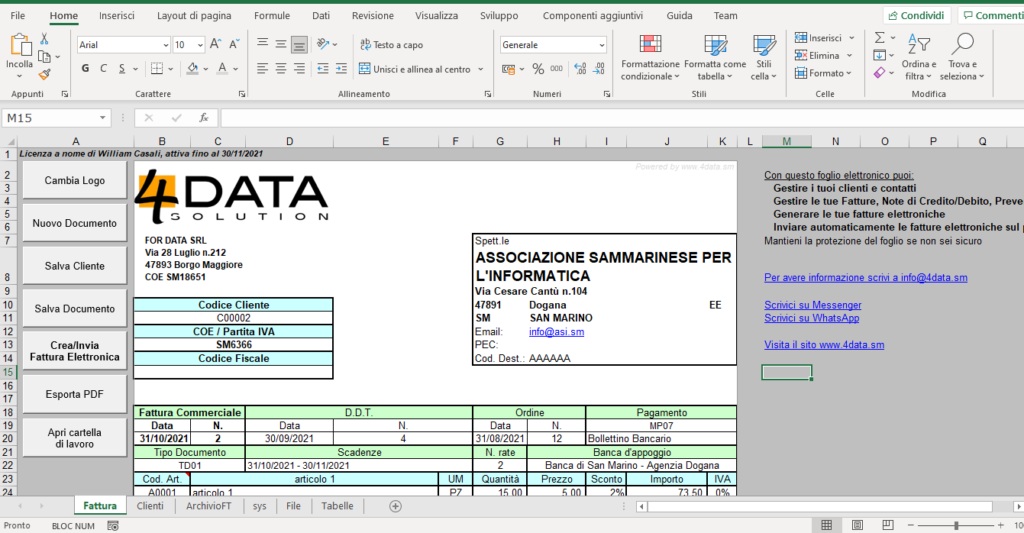Click the Cambia Logo button
The width and height of the screenshot is (1024, 533).
pyautogui.click(x=74, y=180)
